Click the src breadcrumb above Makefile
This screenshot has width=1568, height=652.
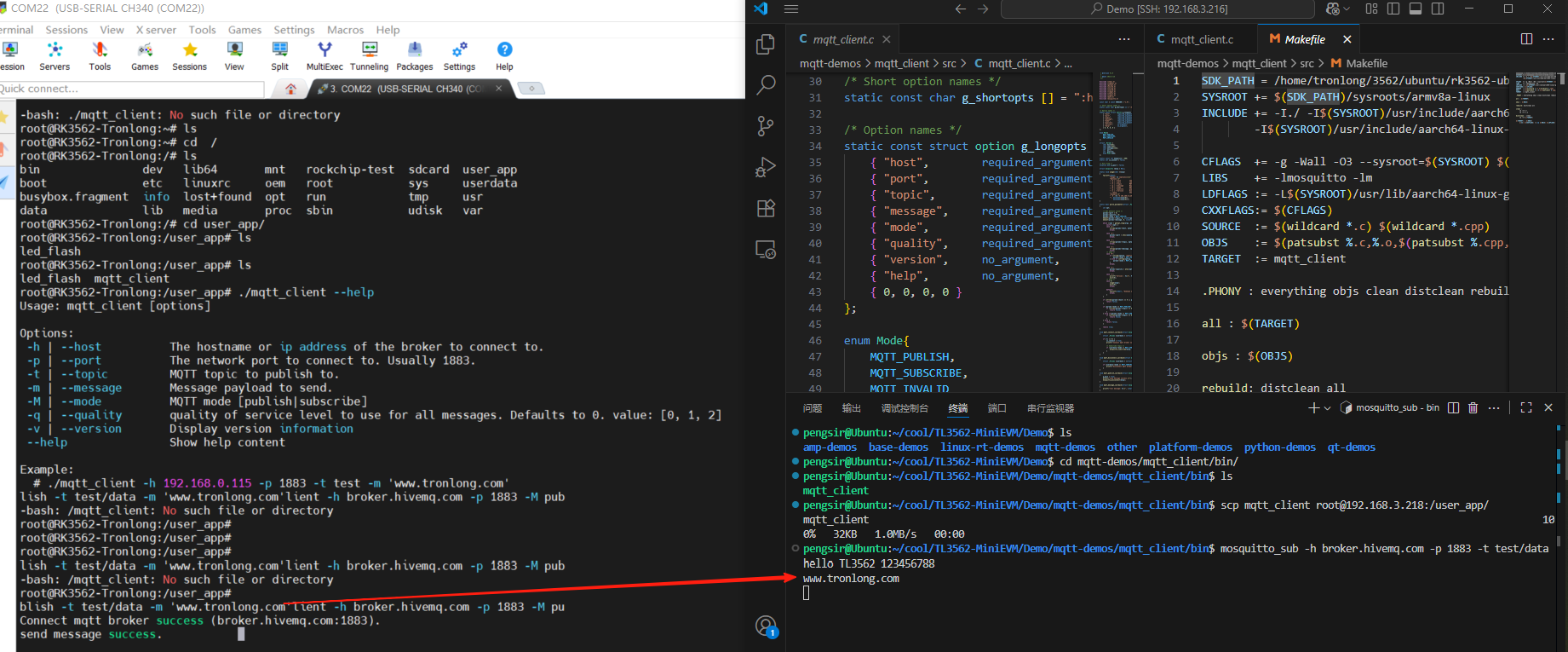point(1307,63)
